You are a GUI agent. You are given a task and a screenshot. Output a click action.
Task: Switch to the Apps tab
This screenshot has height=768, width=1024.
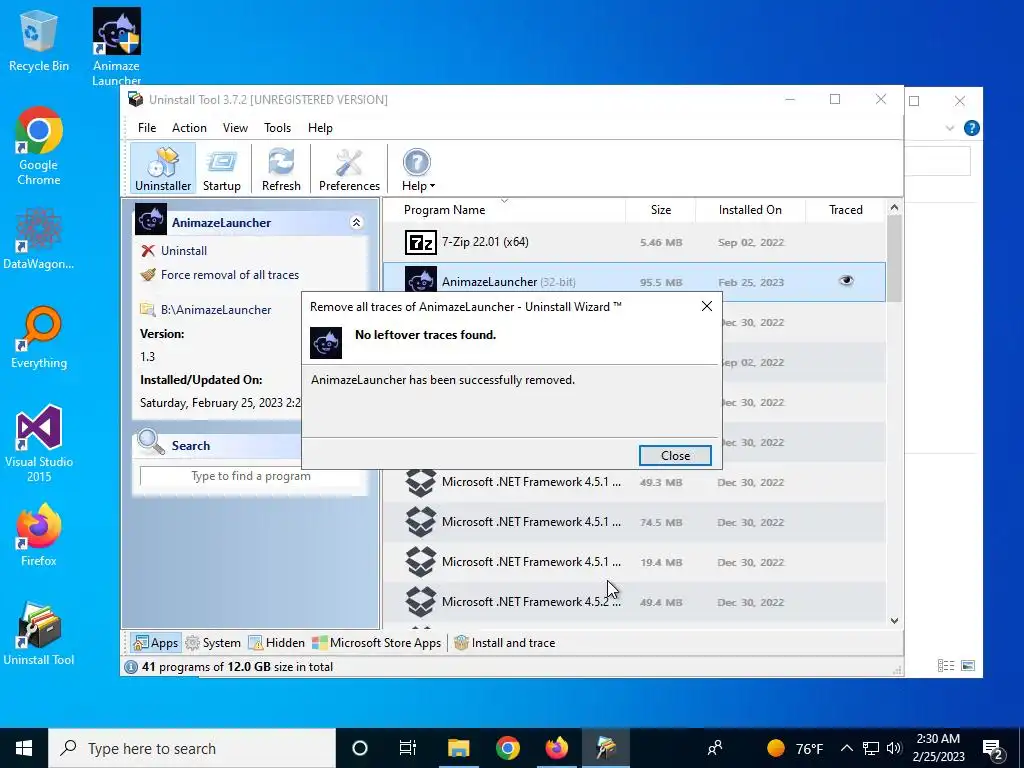pos(155,643)
